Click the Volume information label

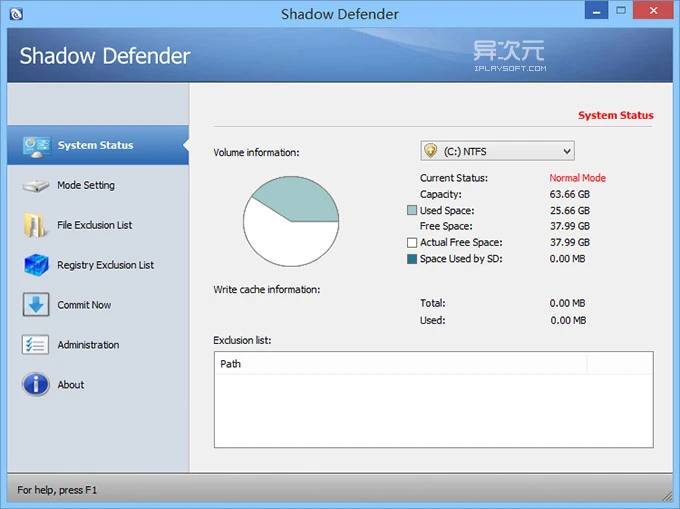[256, 153]
